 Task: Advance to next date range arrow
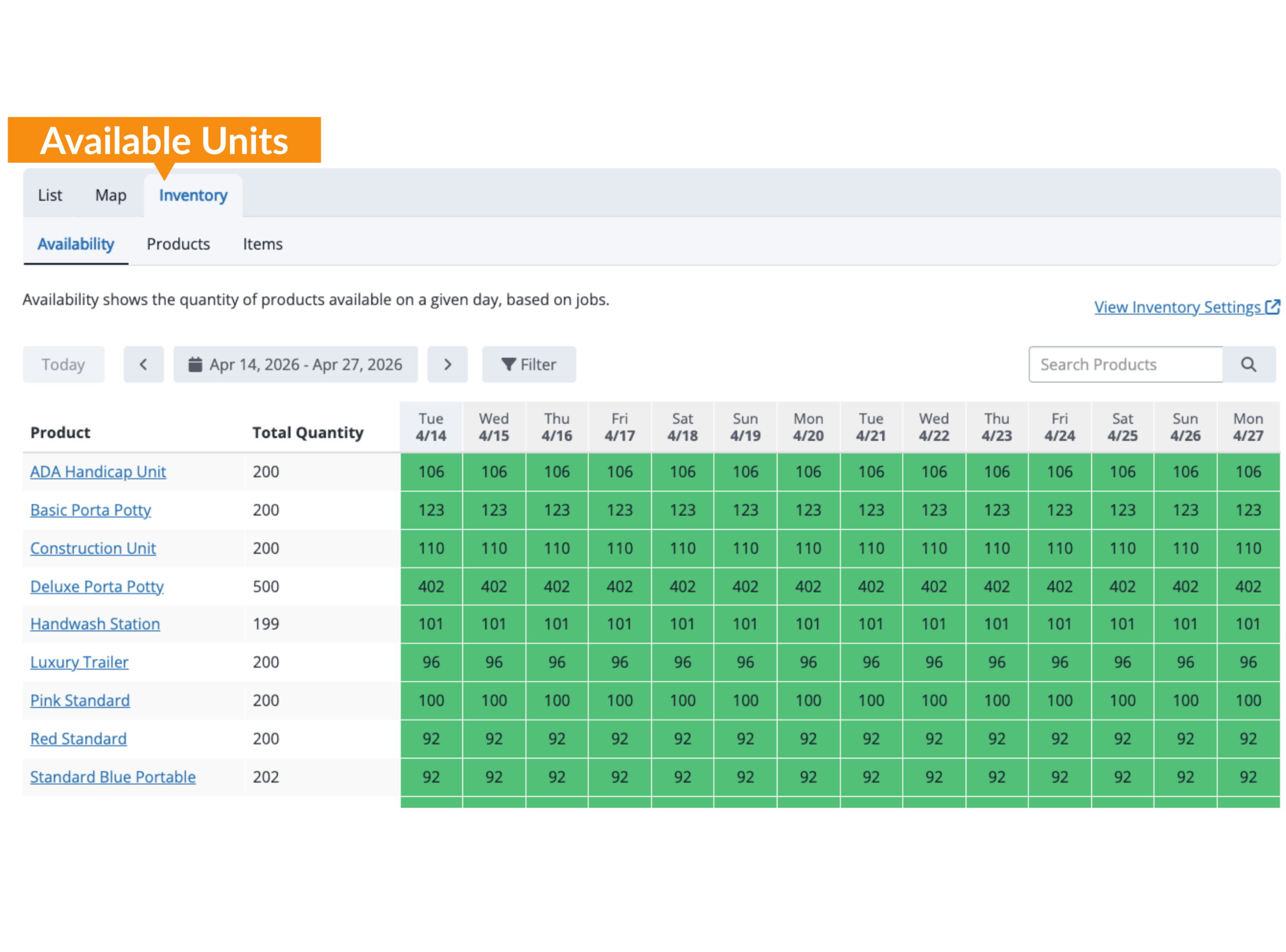click(447, 364)
